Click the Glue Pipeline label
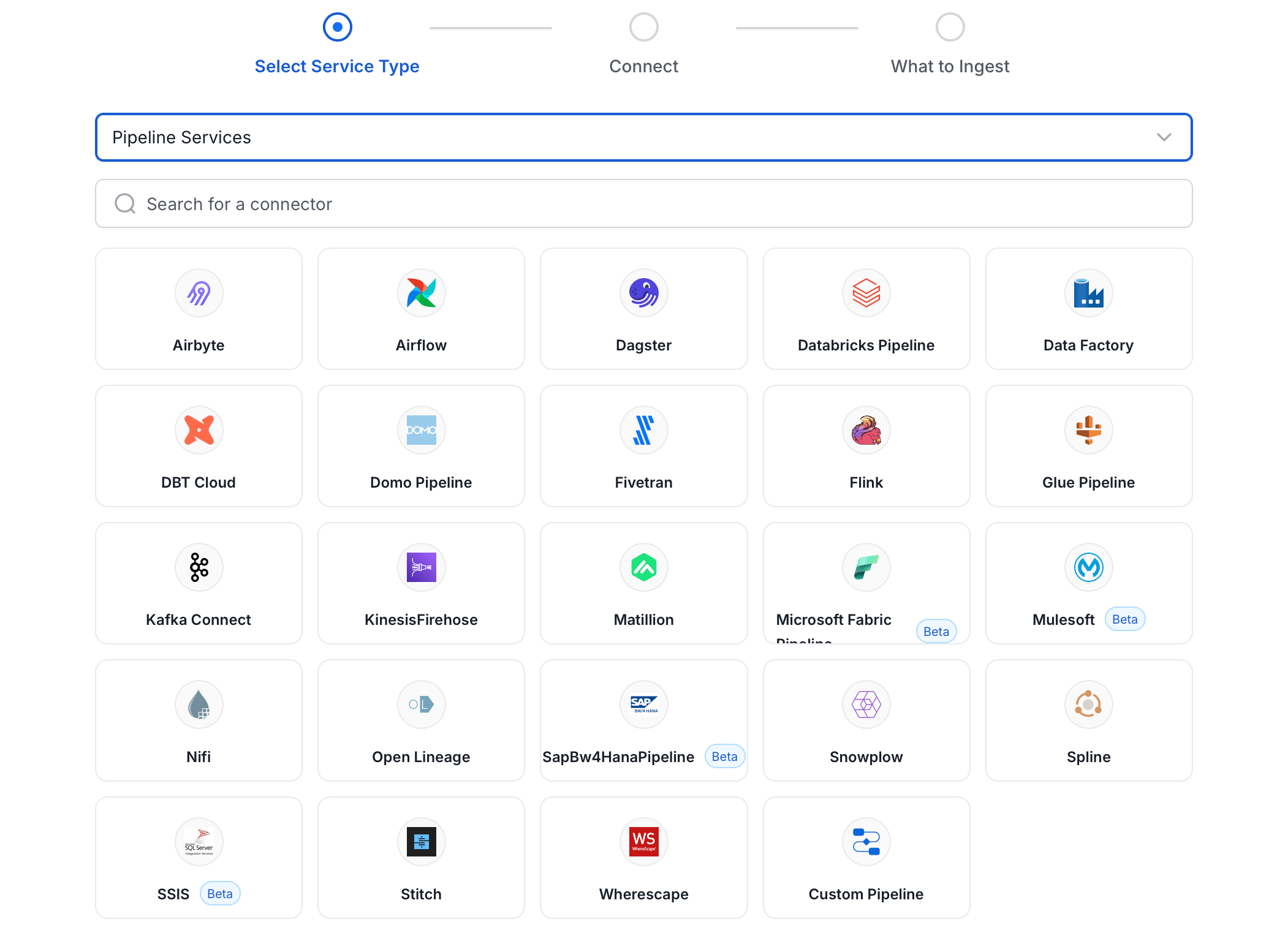Image resolution: width=1288 pixels, height=941 pixels. 1088,483
